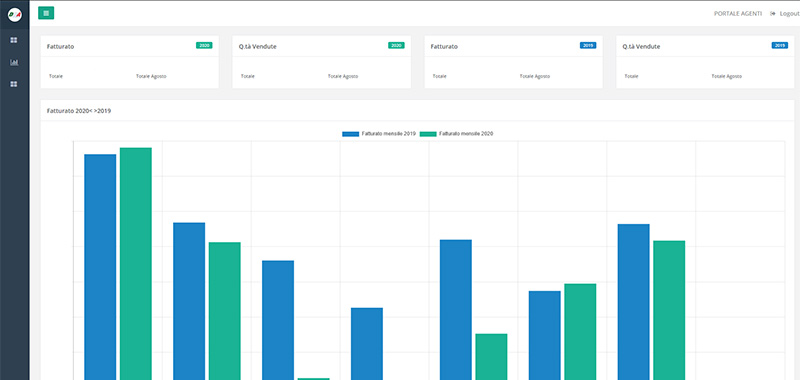The width and height of the screenshot is (800, 380).
Task: Toggle Fatturato mensile 2019 legend swatch
Action: (x=351, y=134)
